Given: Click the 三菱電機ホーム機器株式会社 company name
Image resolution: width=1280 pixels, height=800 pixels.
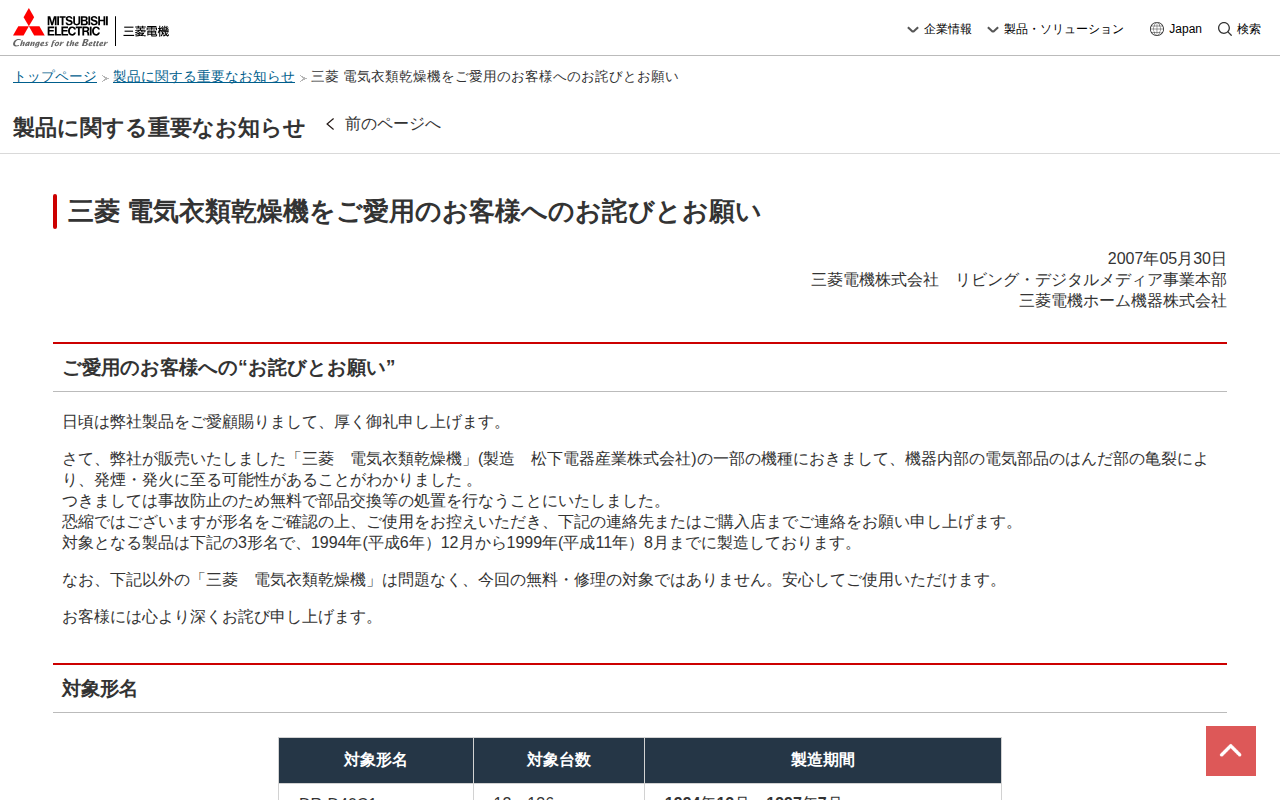Looking at the screenshot, I should click(1123, 301).
